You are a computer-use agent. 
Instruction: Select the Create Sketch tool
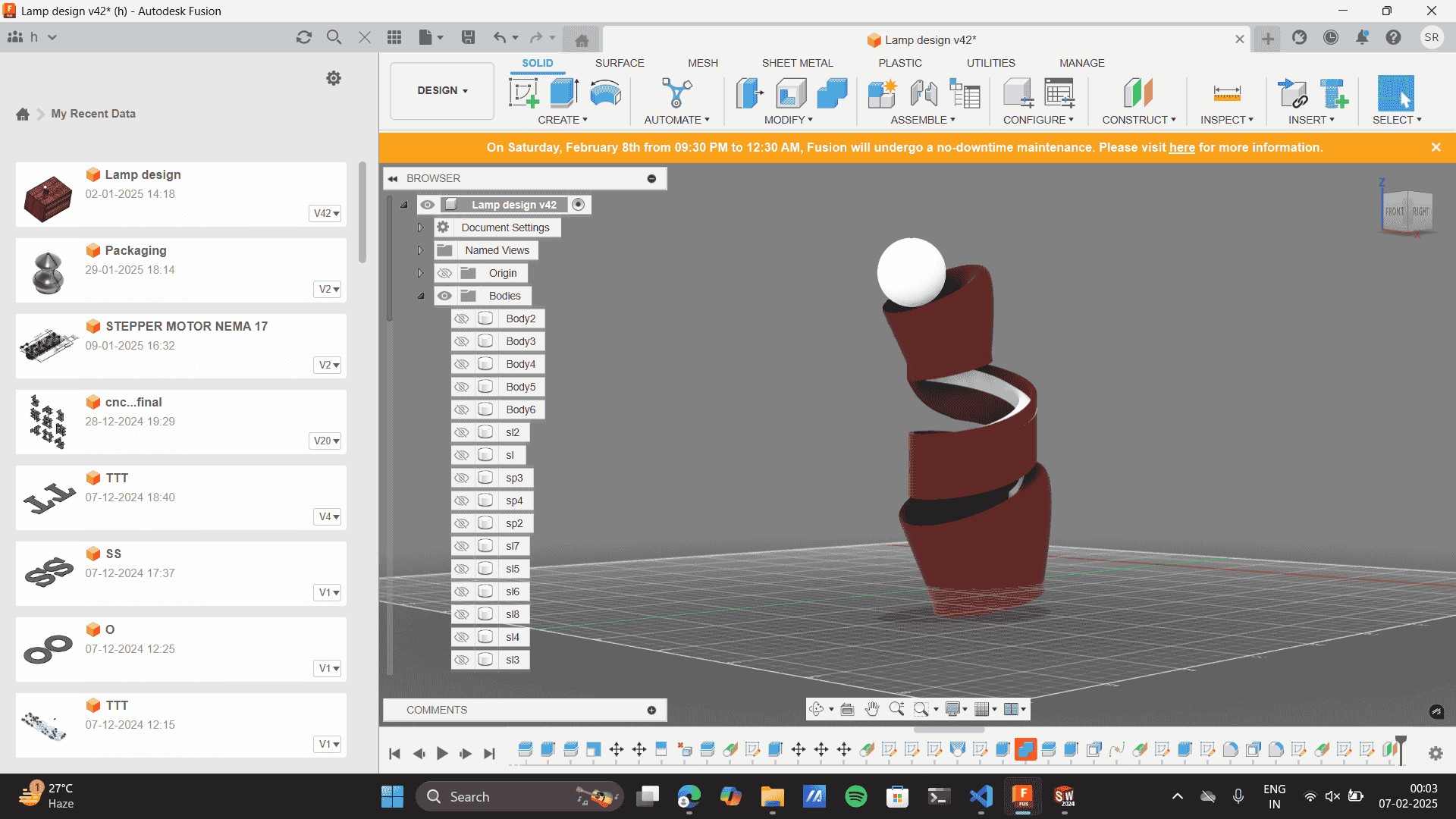pyautogui.click(x=523, y=93)
